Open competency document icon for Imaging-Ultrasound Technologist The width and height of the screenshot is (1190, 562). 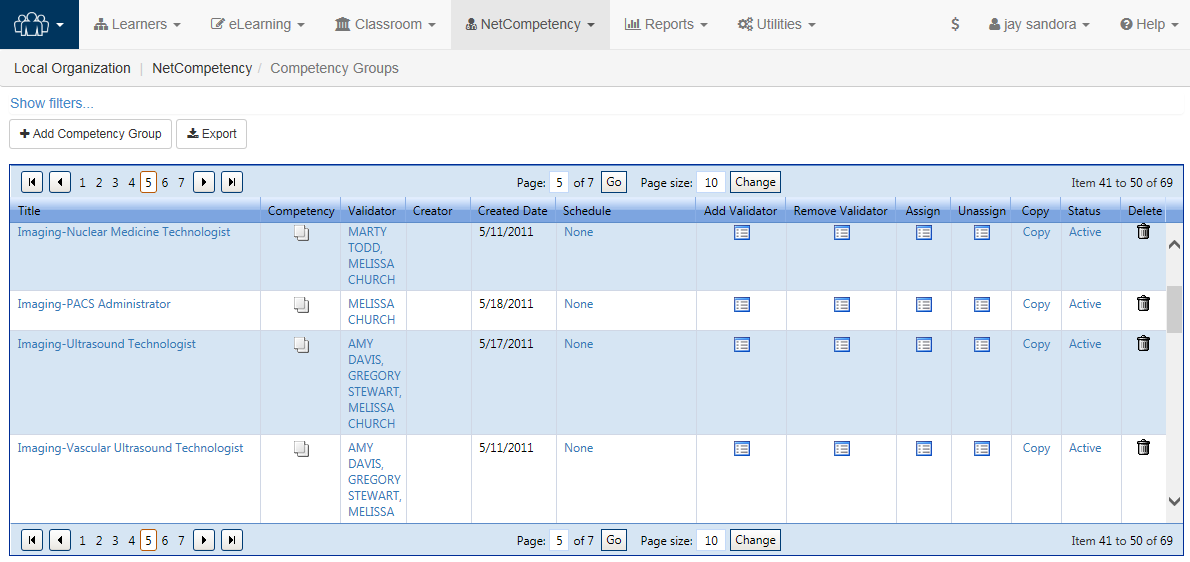301,344
